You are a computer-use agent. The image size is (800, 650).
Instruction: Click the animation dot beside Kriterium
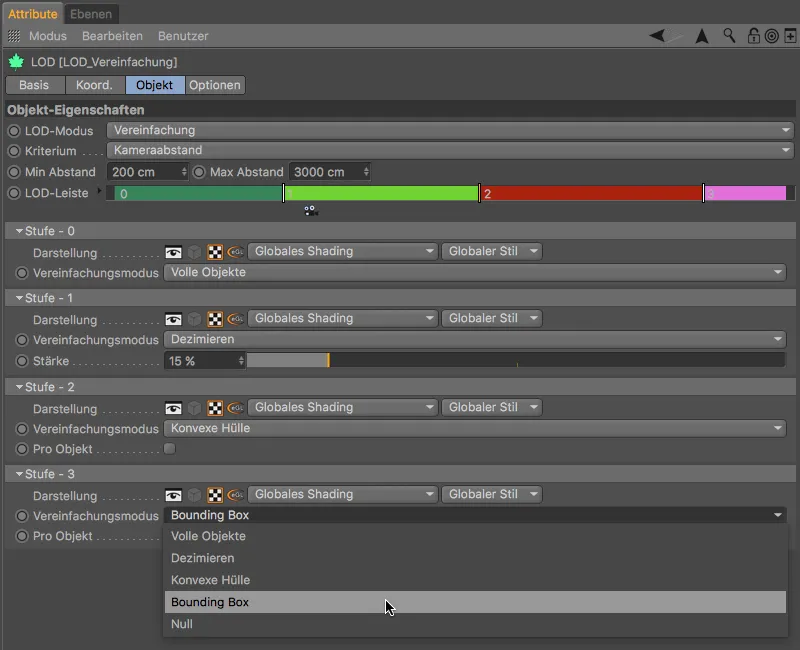click(x=14, y=151)
